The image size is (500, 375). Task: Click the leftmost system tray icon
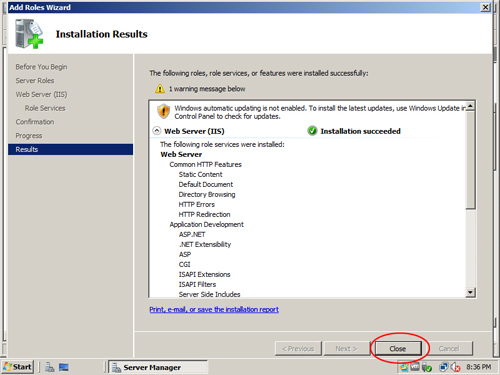pos(404,367)
